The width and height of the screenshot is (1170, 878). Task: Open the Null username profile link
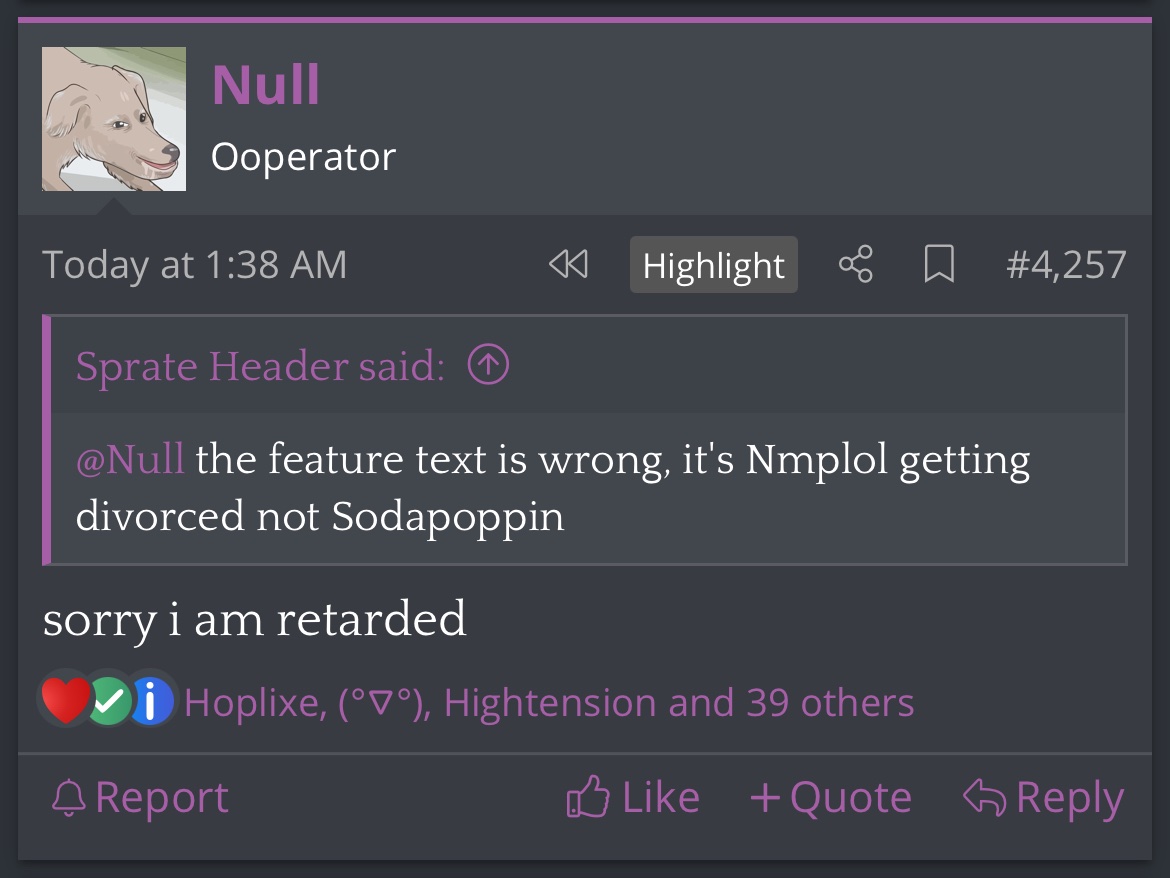[266, 84]
